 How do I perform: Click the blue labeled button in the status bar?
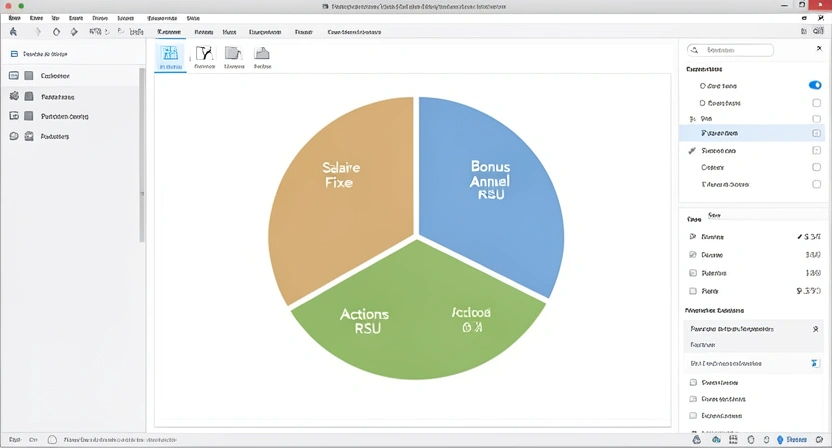pyautogui.click(x=791, y=439)
